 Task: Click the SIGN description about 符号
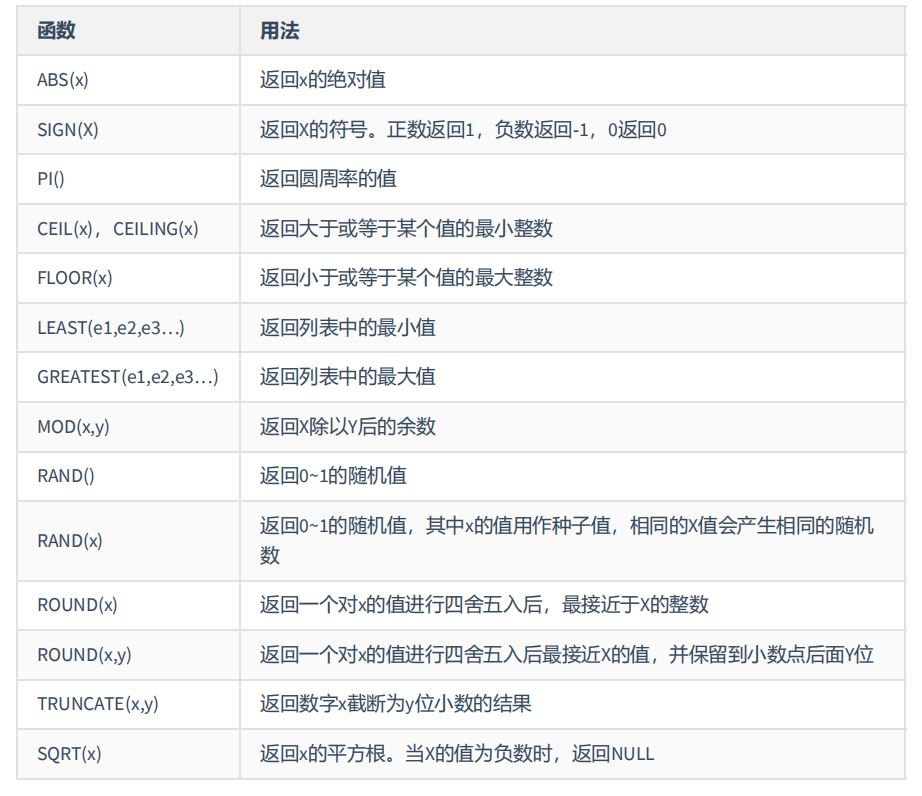(463, 129)
